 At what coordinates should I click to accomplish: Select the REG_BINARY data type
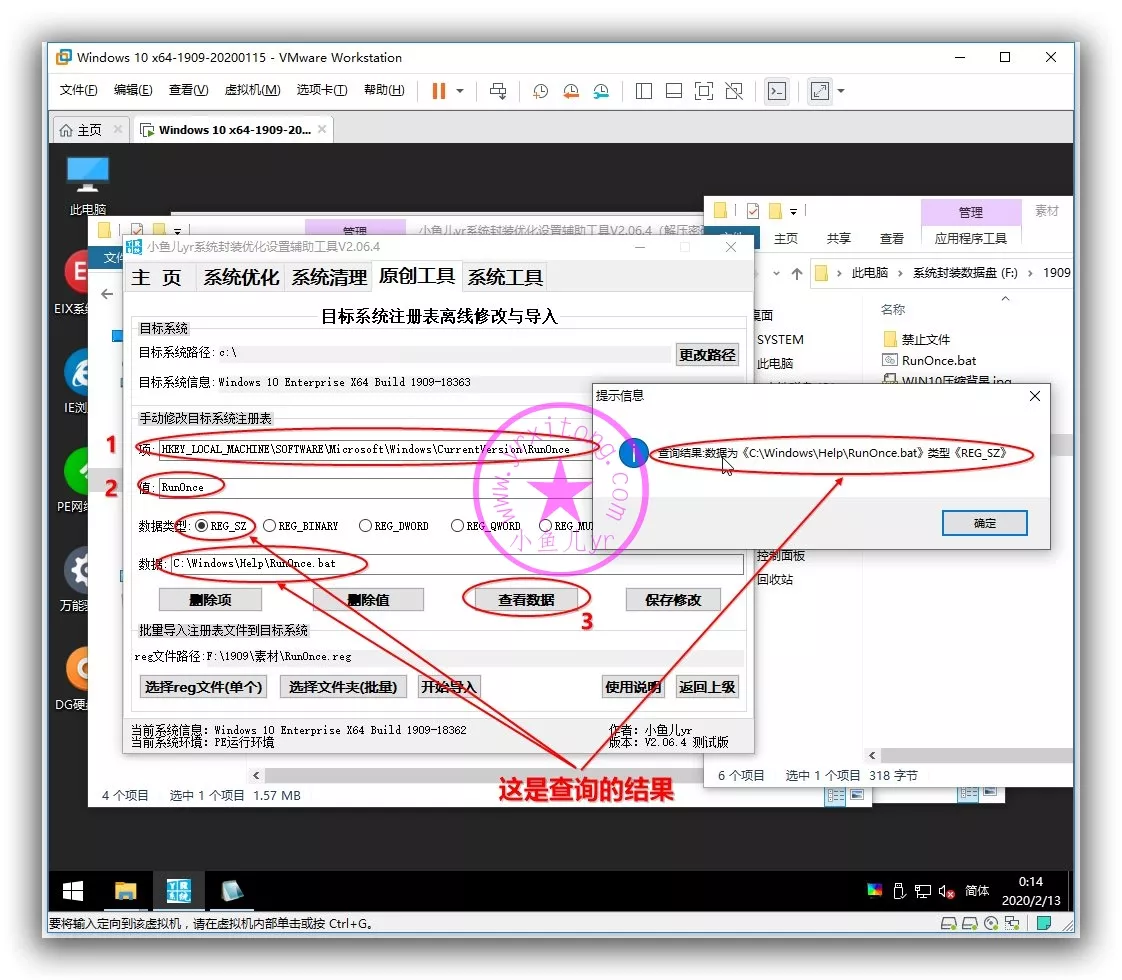coord(270,525)
